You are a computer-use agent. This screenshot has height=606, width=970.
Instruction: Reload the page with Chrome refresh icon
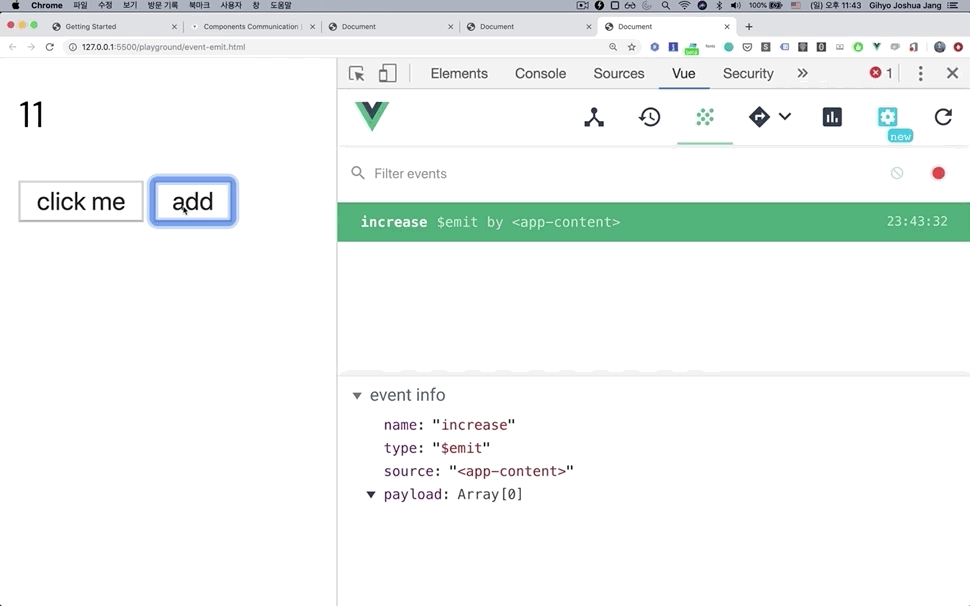click(x=50, y=47)
